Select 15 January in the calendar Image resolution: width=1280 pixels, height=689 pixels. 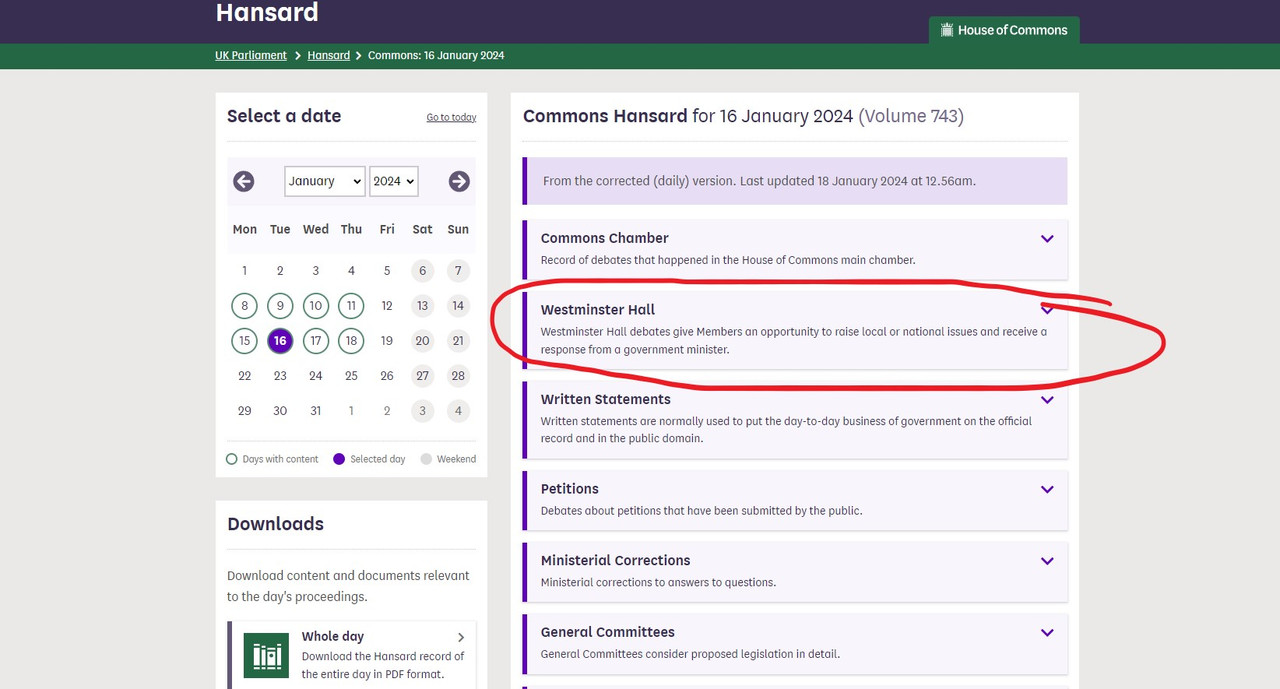pos(244,341)
